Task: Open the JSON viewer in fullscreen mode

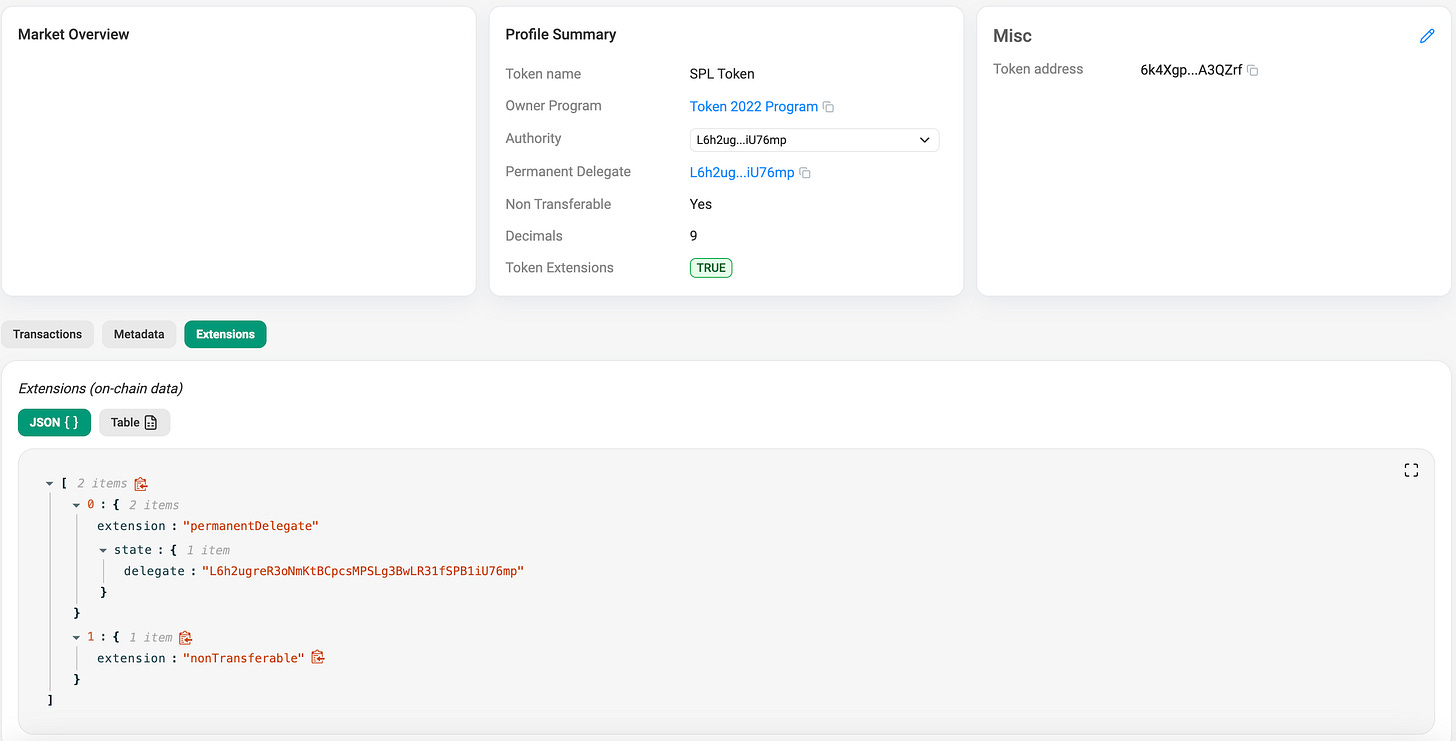Action: click(1411, 469)
